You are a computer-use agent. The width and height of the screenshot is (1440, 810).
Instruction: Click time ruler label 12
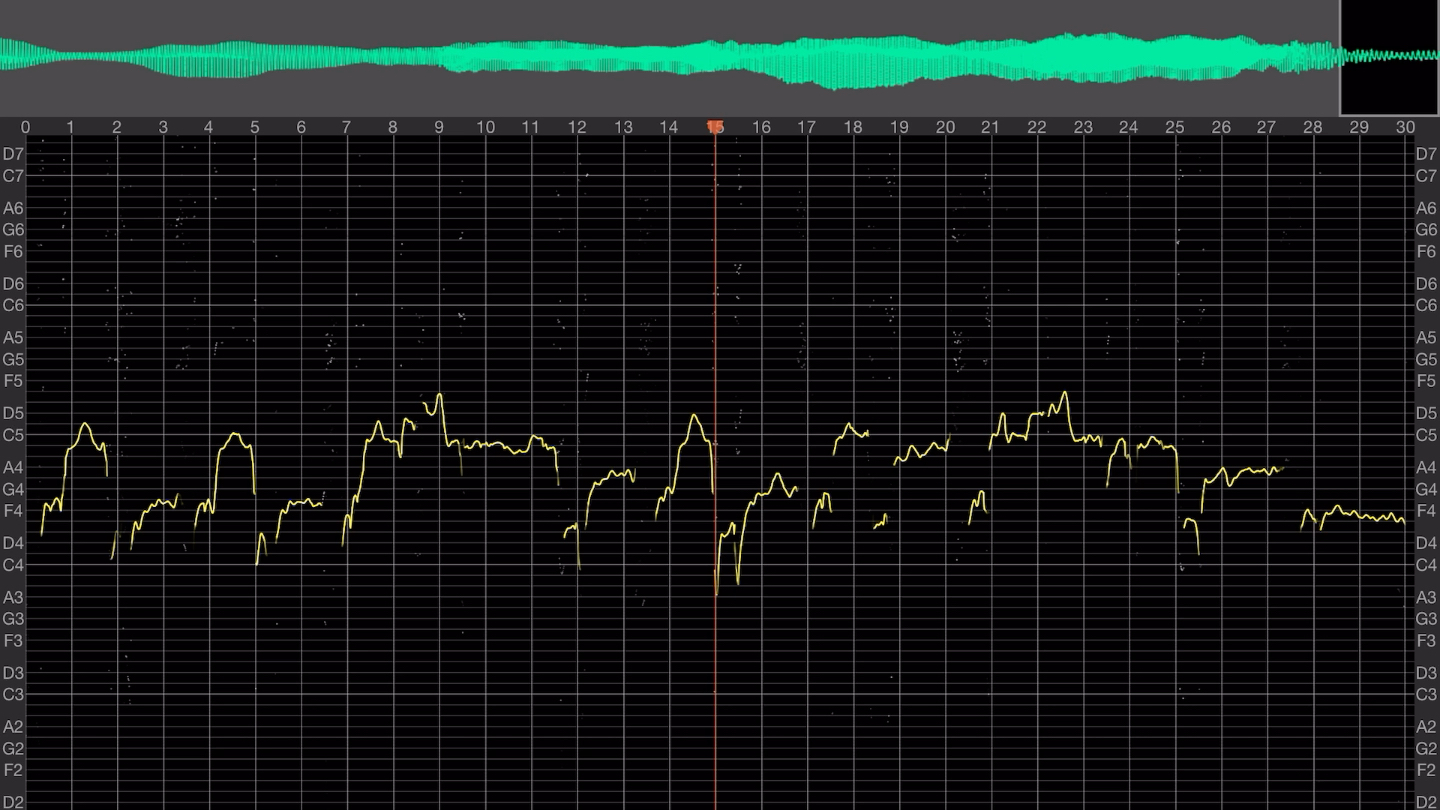577,127
